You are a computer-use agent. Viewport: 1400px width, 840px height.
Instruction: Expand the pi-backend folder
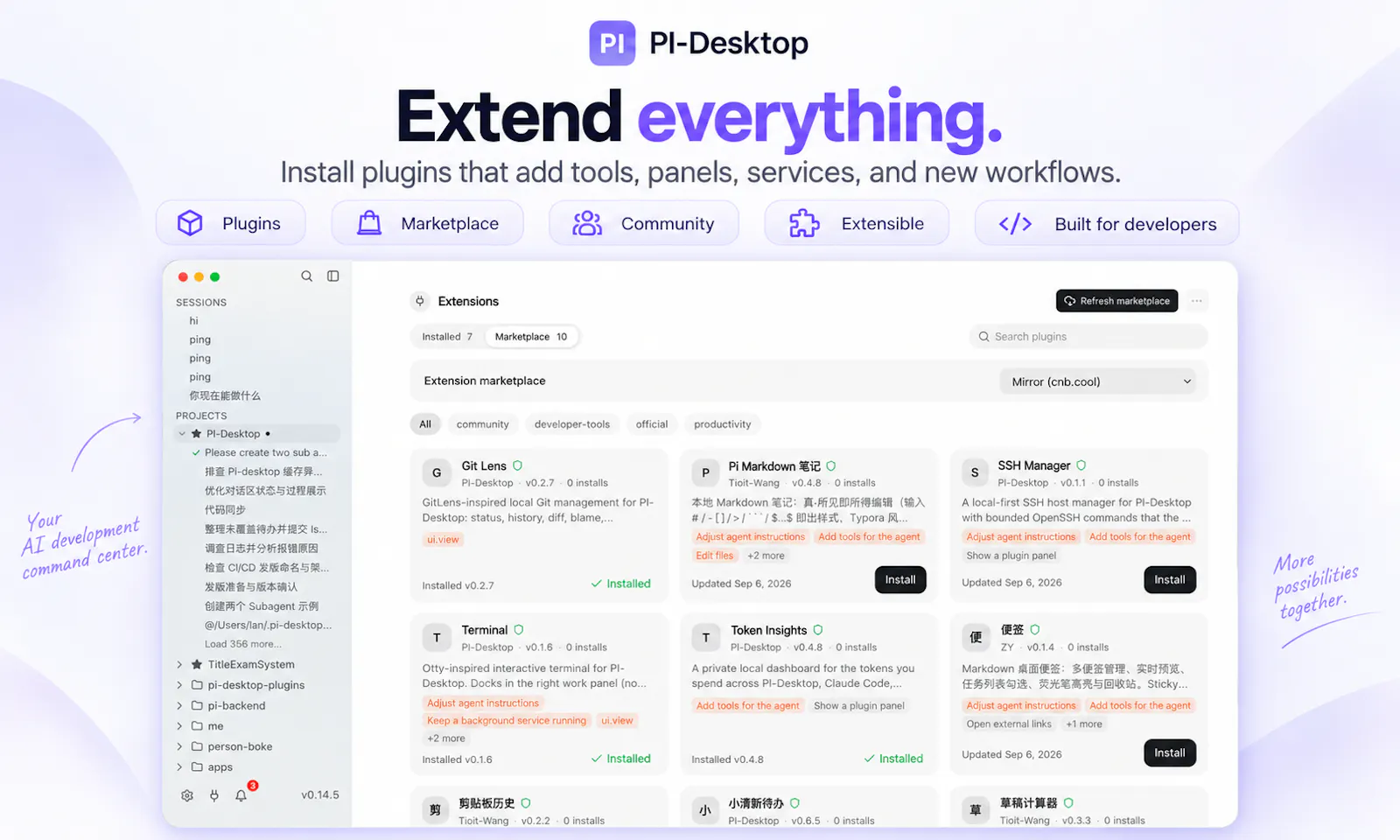click(x=180, y=706)
